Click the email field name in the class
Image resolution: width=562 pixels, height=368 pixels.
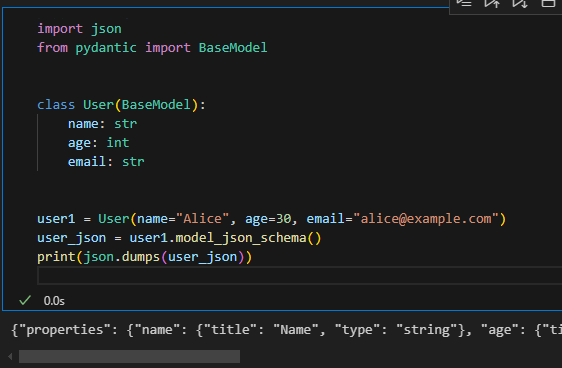tap(87, 162)
